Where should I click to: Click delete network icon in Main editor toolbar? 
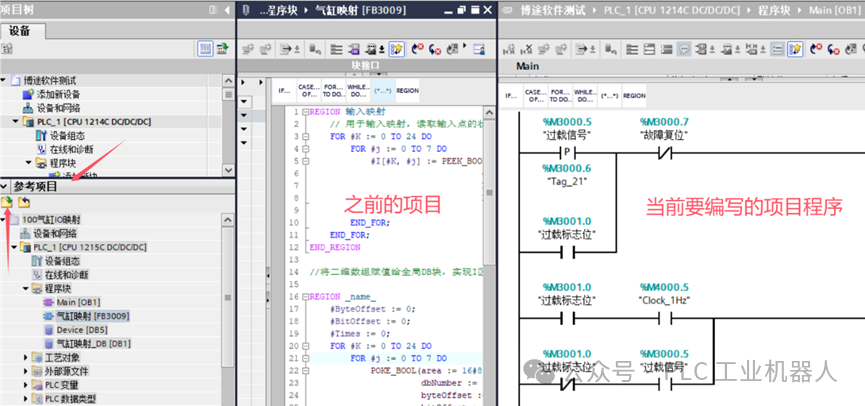pyautogui.click(x=526, y=49)
